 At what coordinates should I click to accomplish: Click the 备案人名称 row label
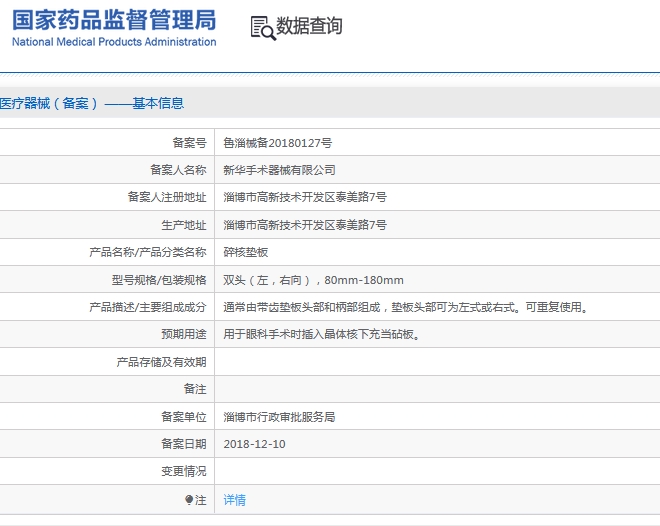click(178, 170)
